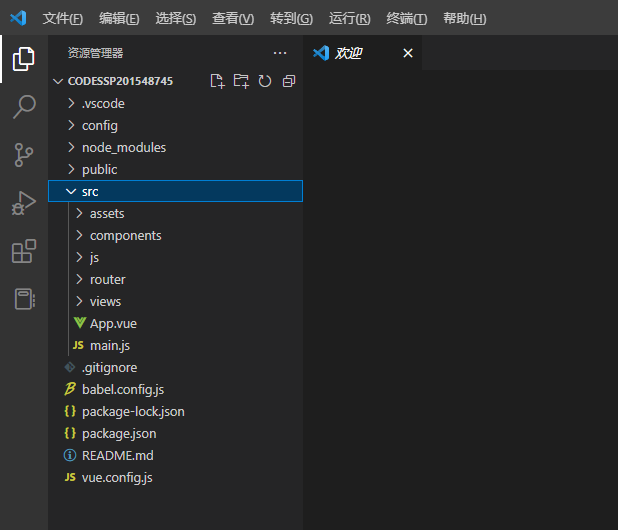Open the App.vue file
618x530 pixels.
pos(175,324)
